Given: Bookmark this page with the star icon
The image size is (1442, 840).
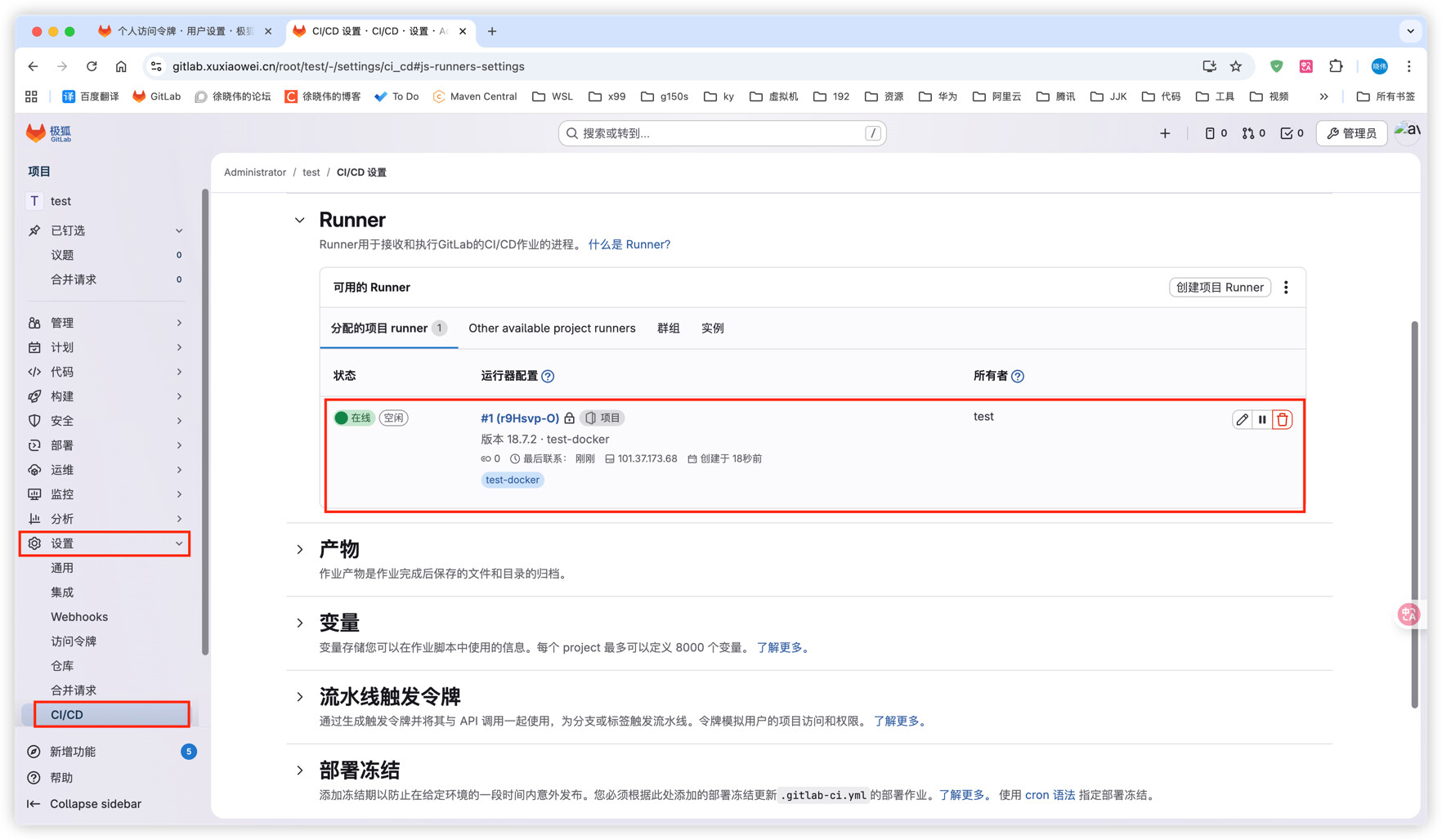Looking at the screenshot, I should 1236,66.
